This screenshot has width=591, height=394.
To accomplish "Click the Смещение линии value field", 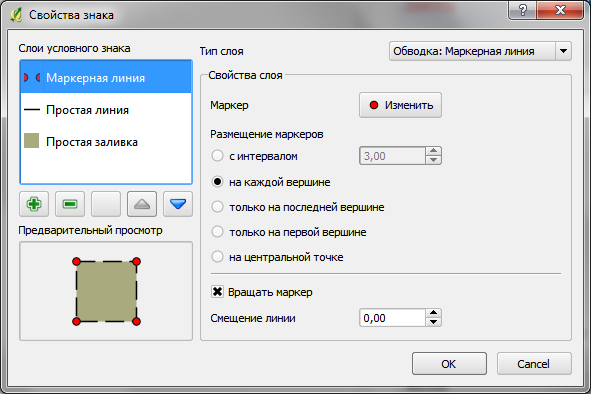I will click(x=392, y=318).
